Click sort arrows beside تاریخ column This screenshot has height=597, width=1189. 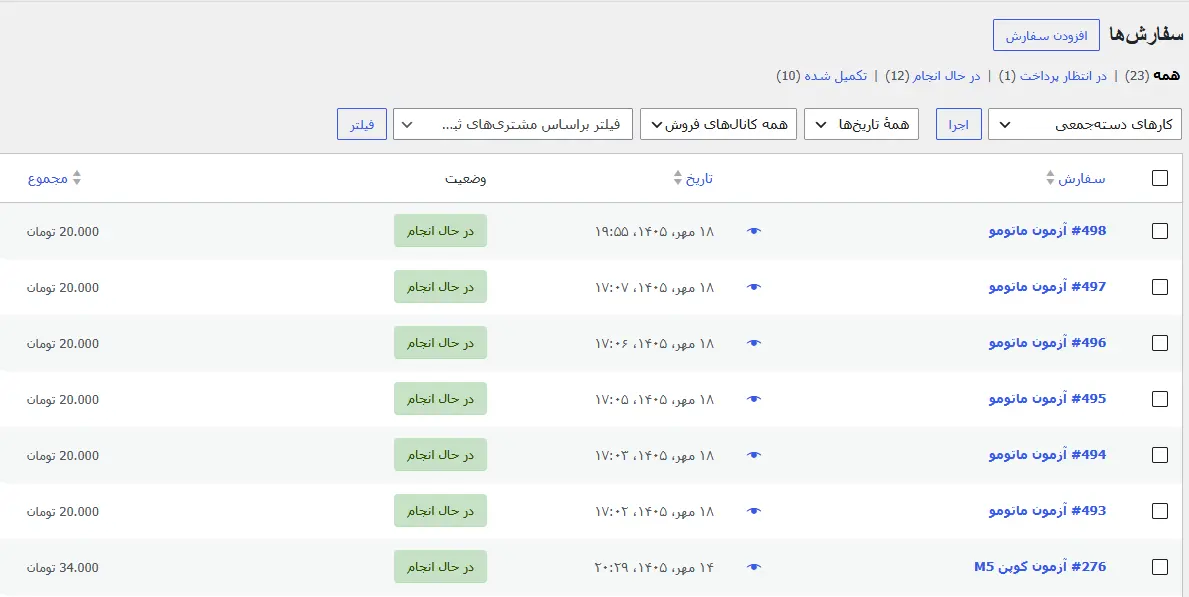[678, 178]
